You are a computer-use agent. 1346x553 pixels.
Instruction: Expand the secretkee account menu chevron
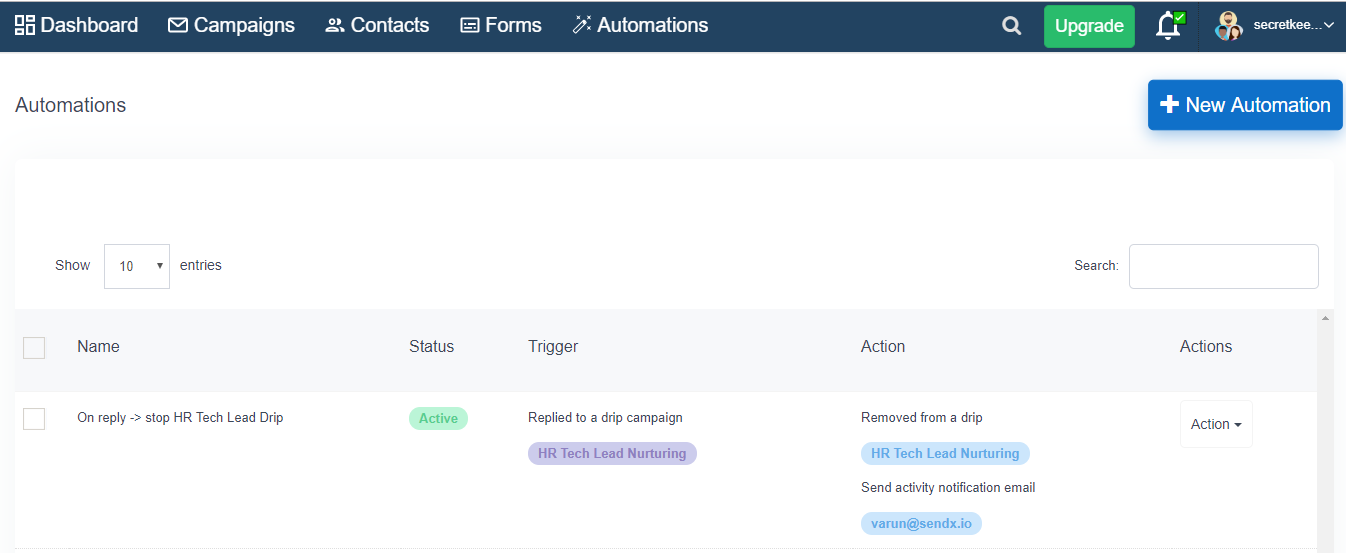tap(1329, 26)
